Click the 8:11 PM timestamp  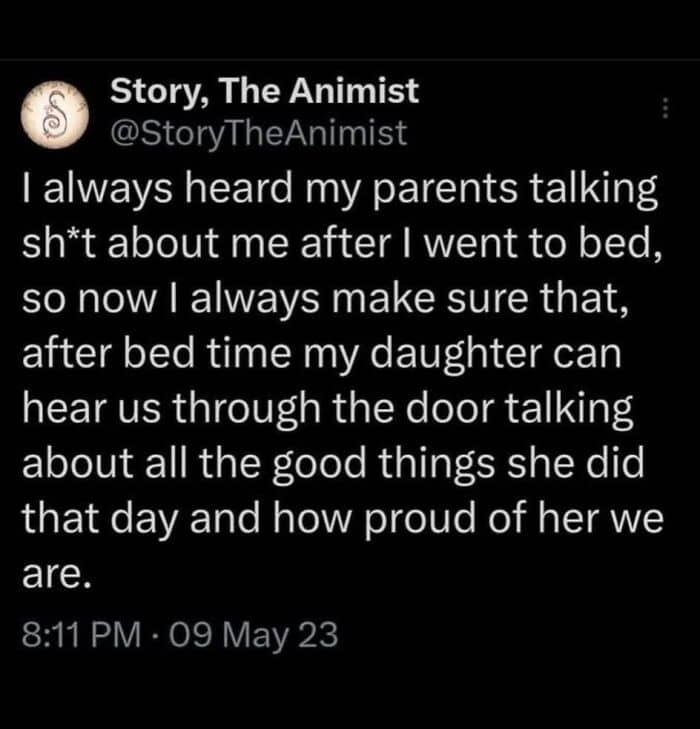click(81, 635)
